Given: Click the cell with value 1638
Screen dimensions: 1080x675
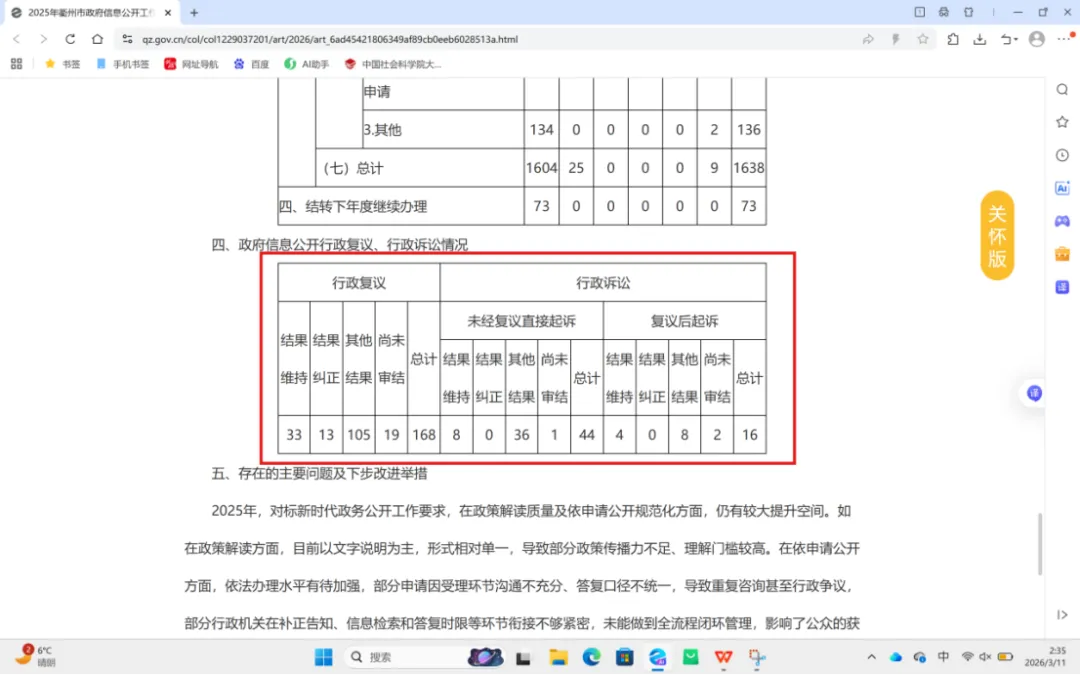Looking at the screenshot, I should [x=749, y=167].
